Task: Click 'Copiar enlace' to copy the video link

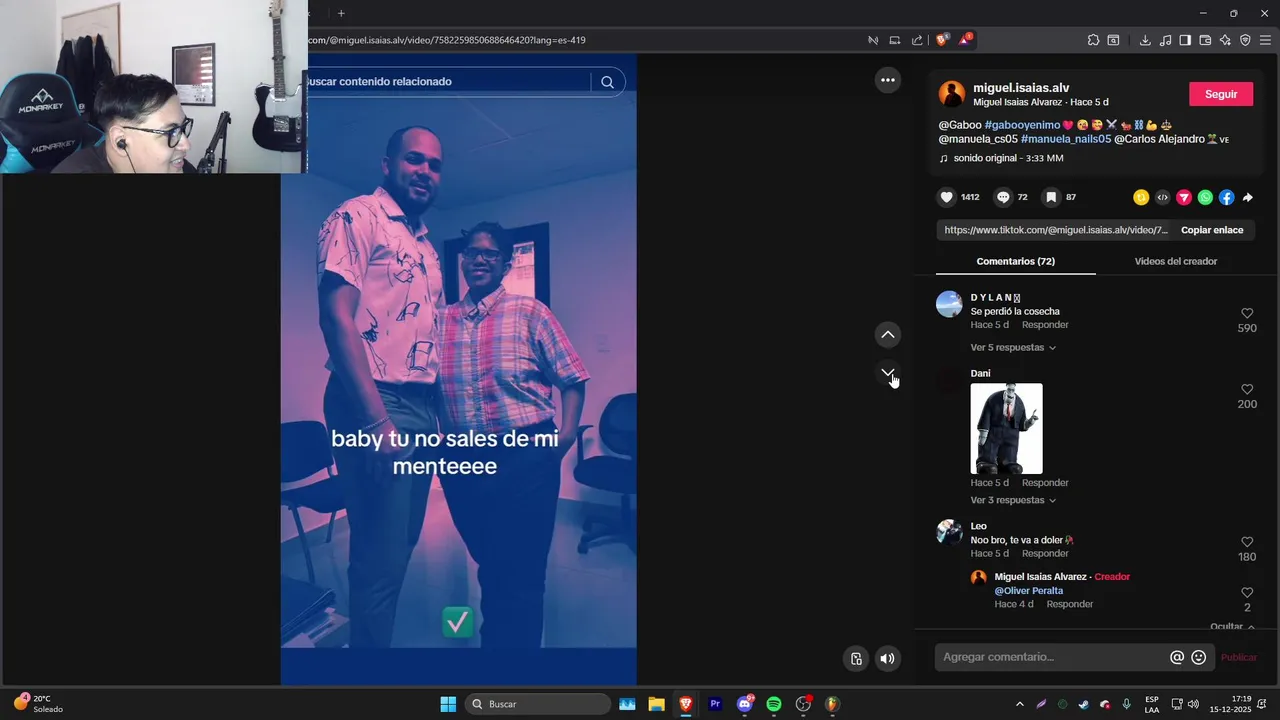Action: pyautogui.click(x=1212, y=230)
